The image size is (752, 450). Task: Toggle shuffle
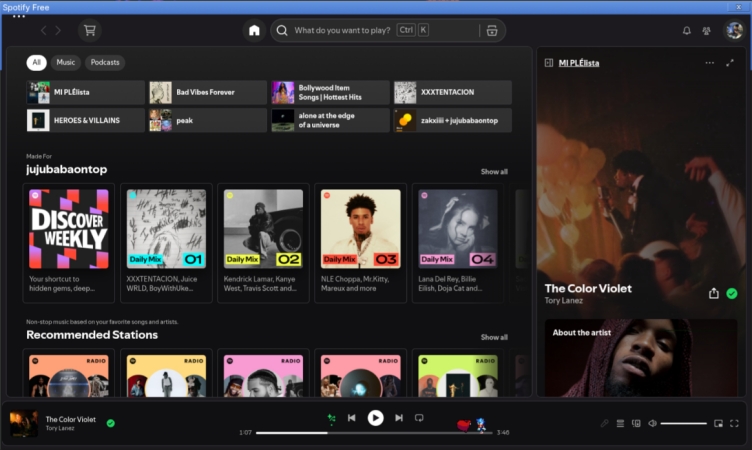(331, 418)
